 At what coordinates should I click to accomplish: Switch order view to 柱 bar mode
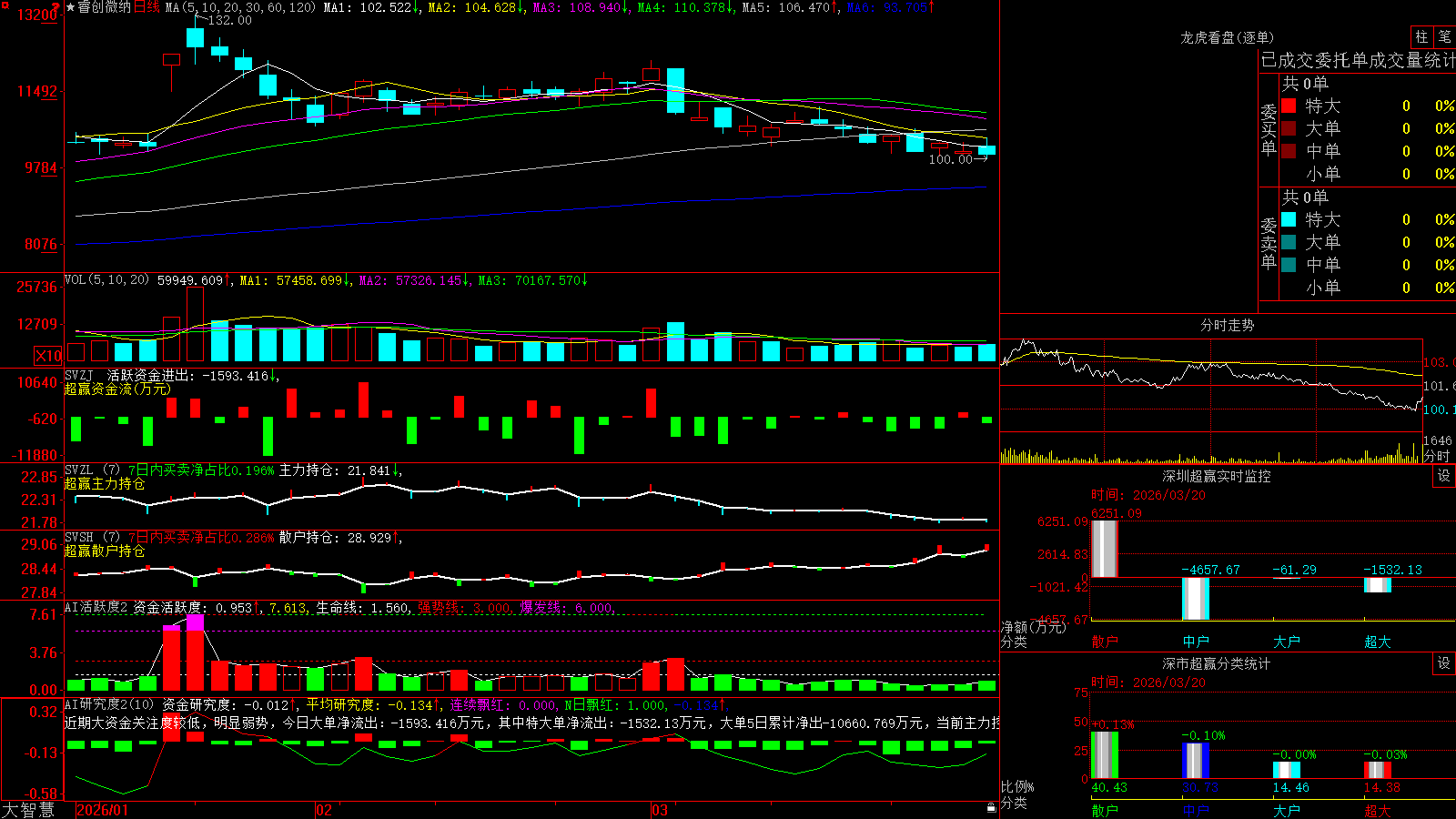coord(1421,37)
